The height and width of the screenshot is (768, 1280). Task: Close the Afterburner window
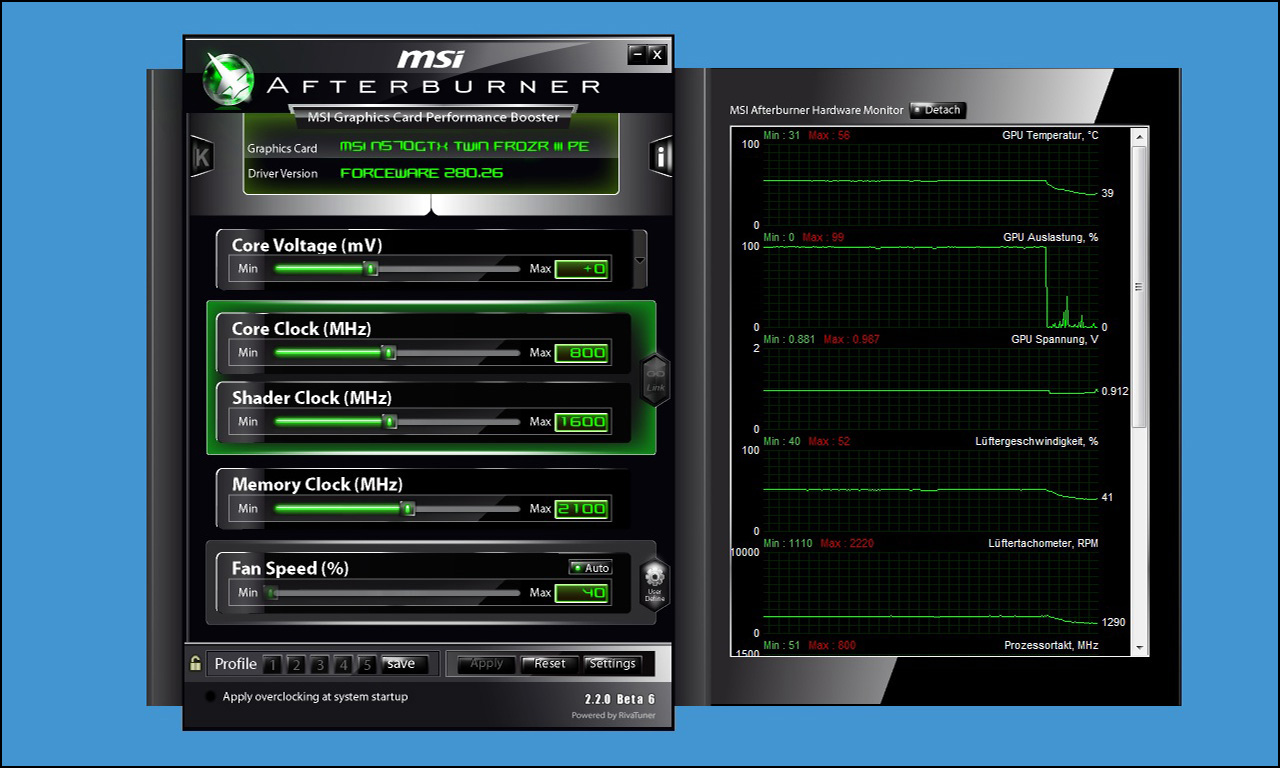coord(657,54)
